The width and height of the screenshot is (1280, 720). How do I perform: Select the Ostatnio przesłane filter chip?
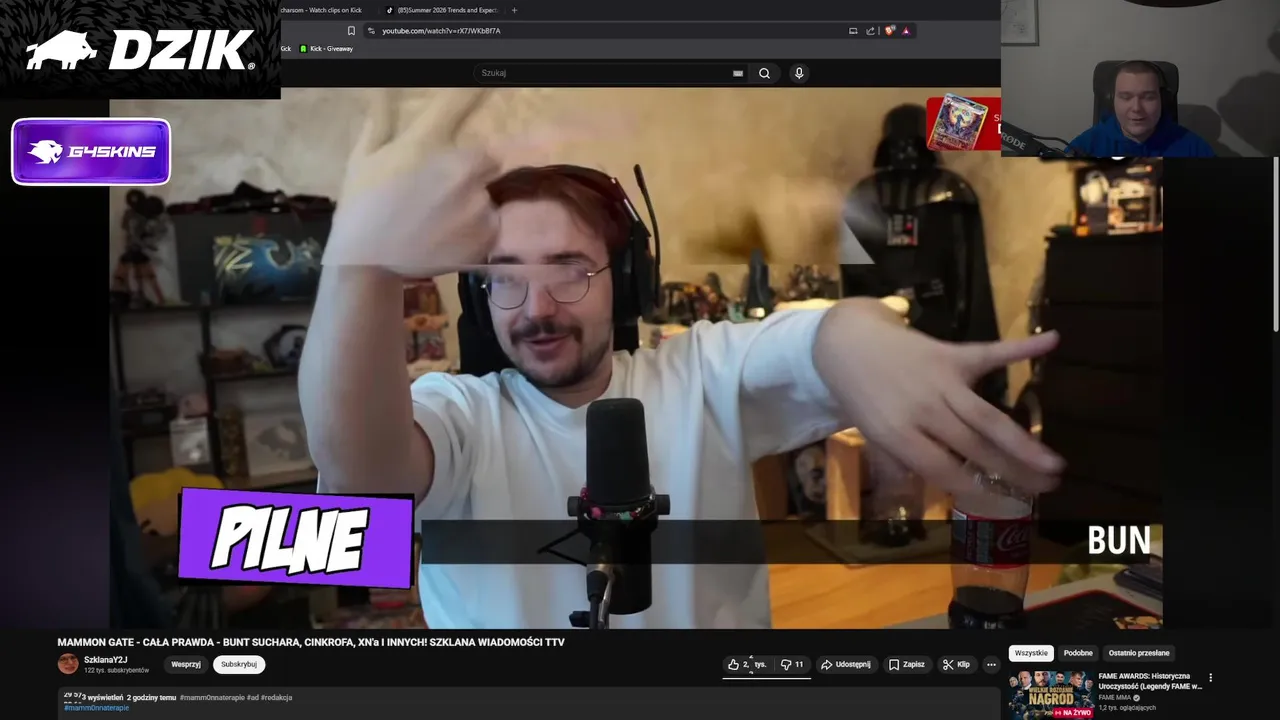click(1139, 653)
